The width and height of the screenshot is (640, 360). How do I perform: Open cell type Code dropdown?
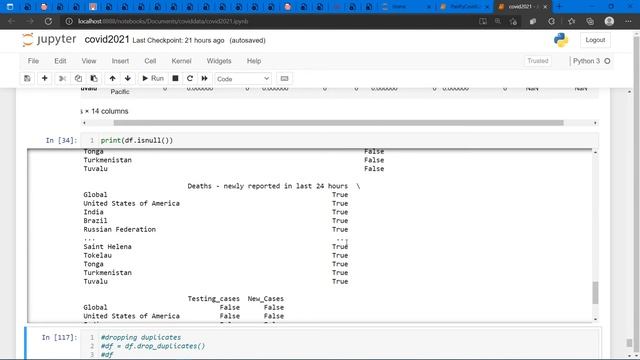(x=243, y=79)
